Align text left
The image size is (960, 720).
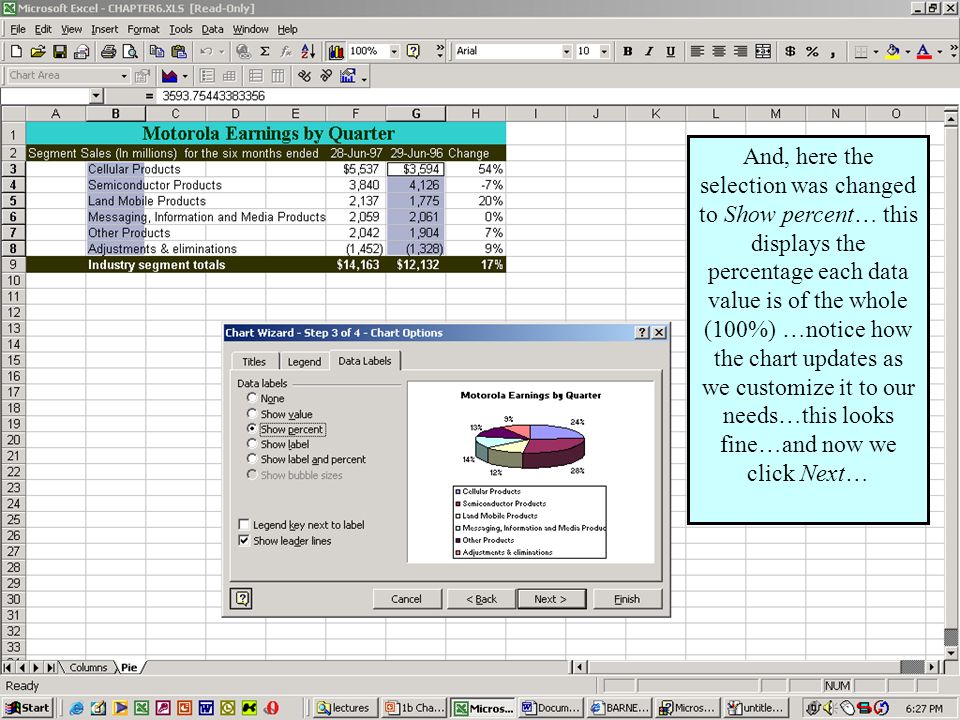point(697,51)
